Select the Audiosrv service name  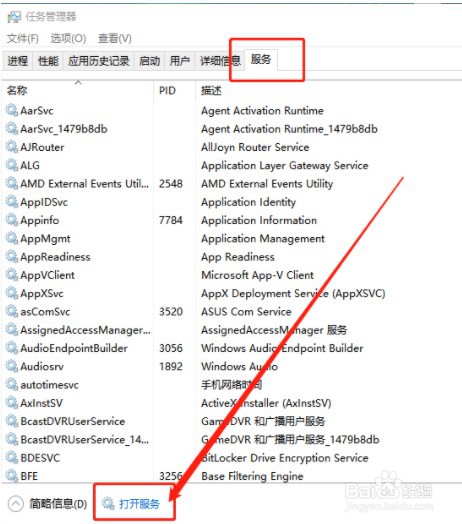pyautogui.click(x=42, y=366)
